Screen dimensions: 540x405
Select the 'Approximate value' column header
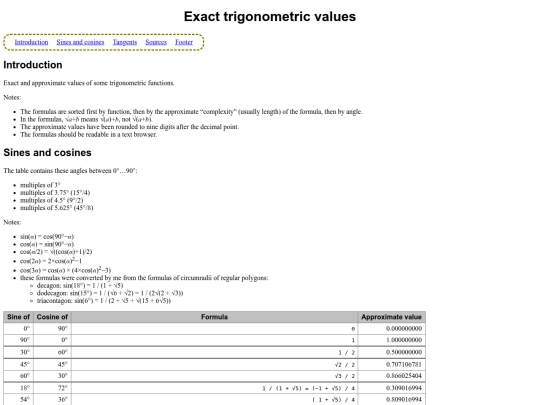[x=391, y=317]
